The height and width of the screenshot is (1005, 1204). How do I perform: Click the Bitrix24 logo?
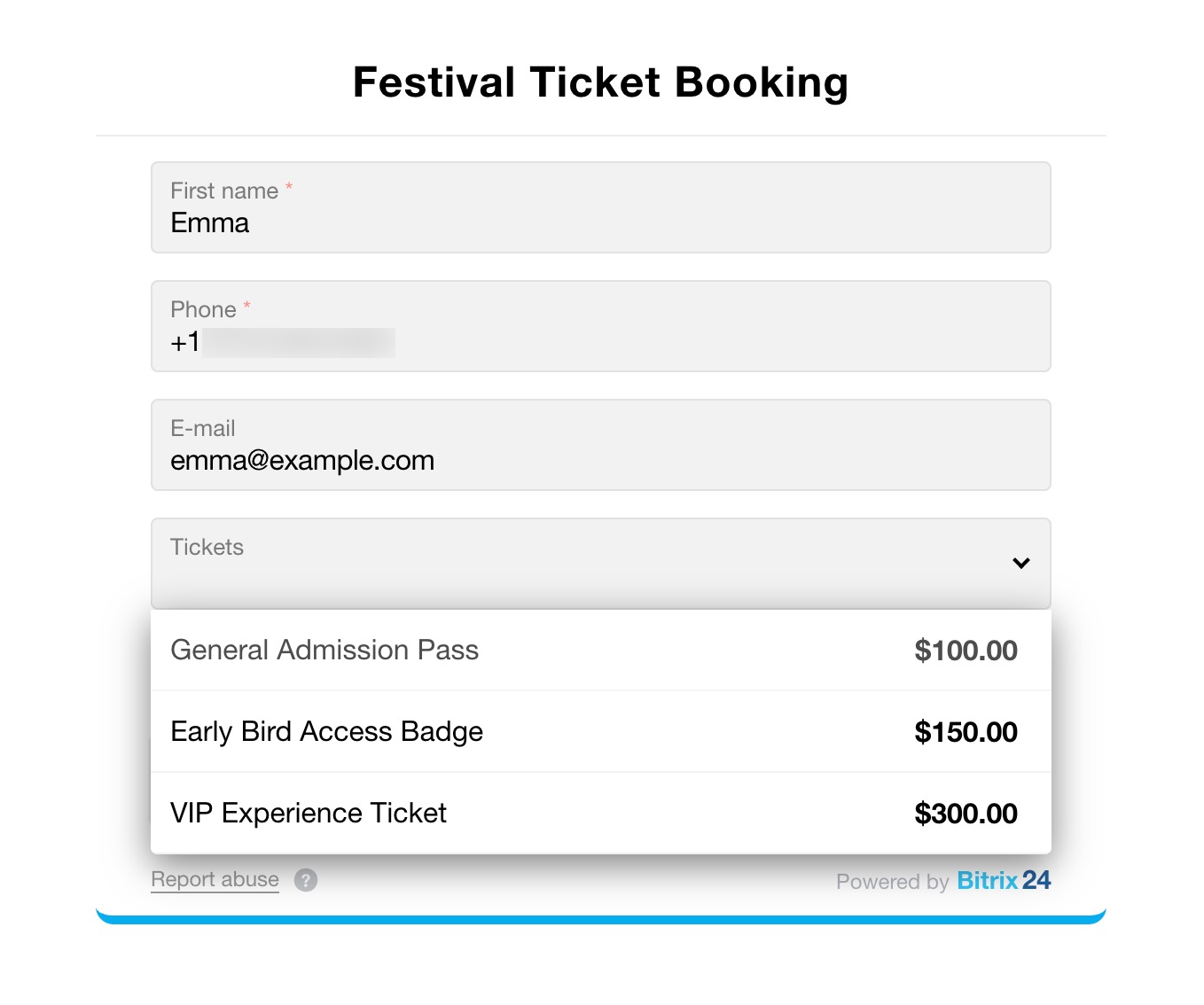click(x=1004, y=880)
